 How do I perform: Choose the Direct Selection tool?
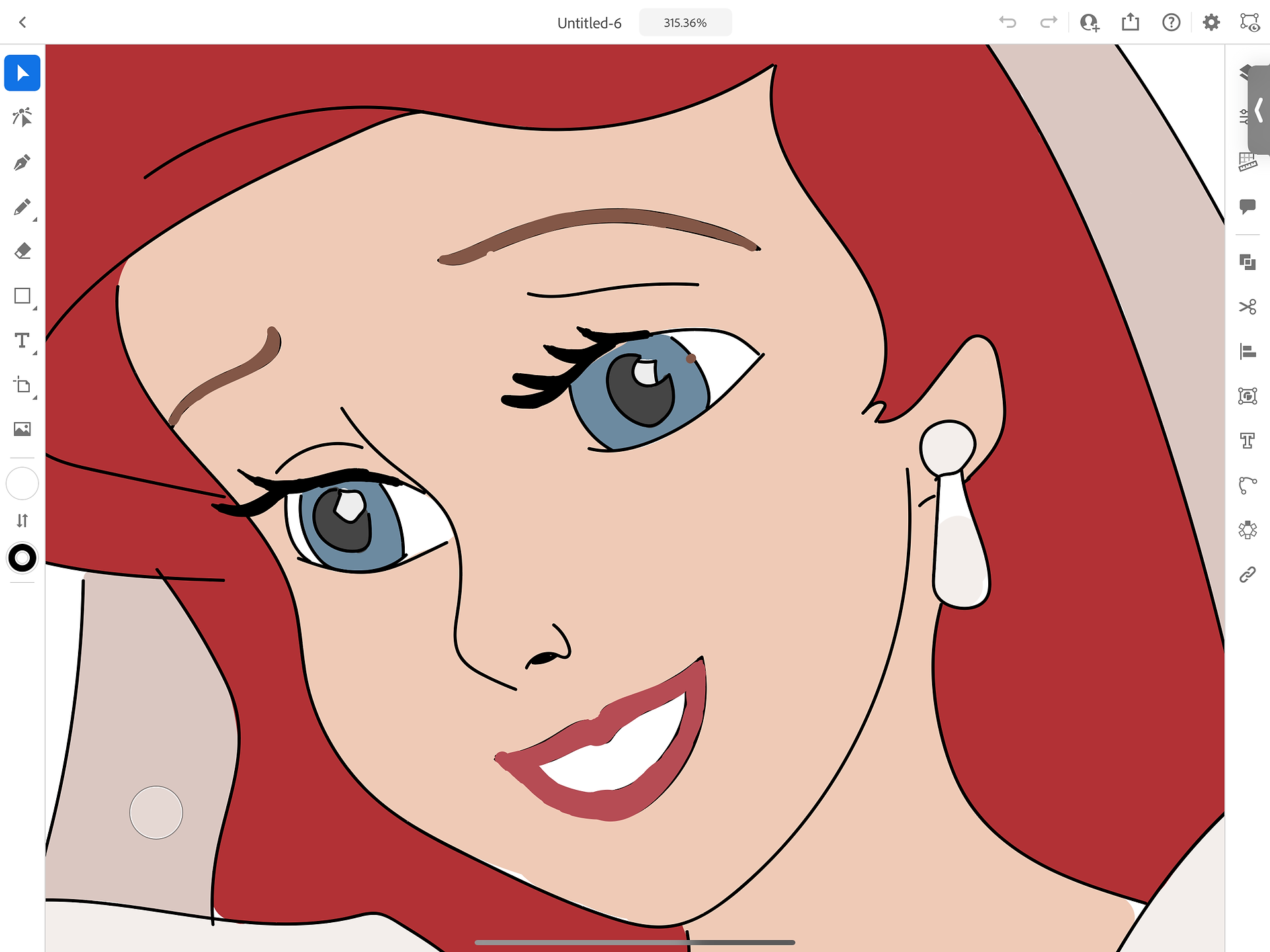click(22, 118)
